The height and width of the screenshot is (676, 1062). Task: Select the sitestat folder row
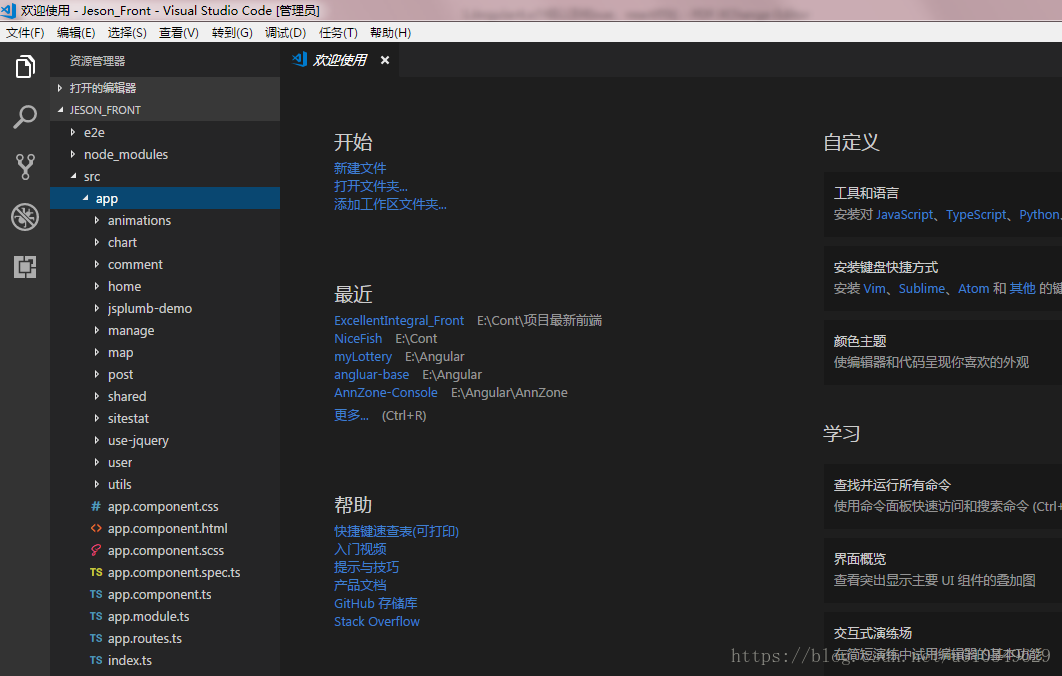(165, 419)
